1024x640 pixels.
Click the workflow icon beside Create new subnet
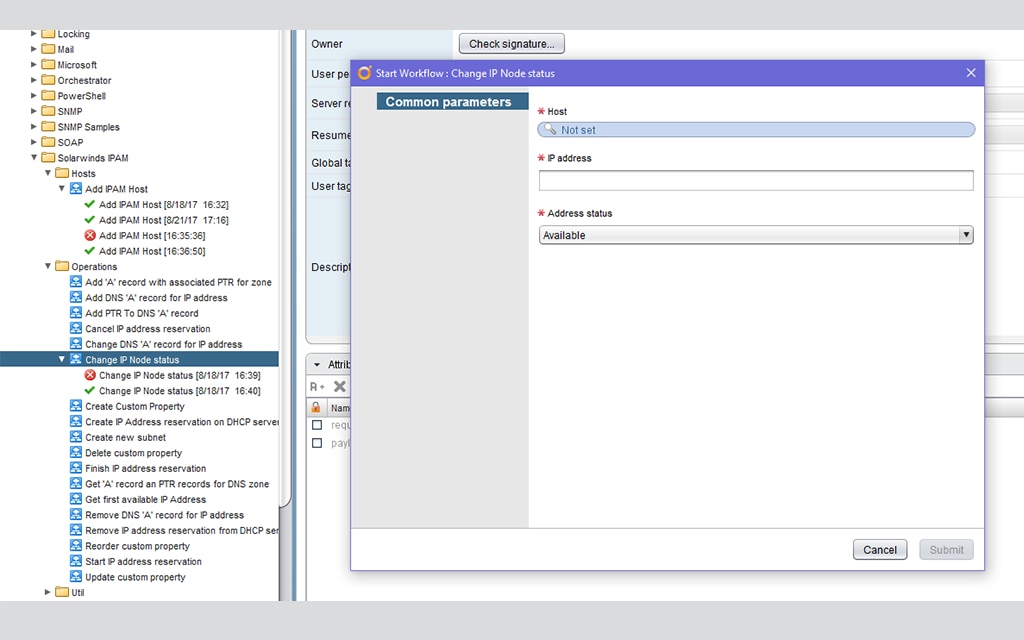click(x=77, y=437)
